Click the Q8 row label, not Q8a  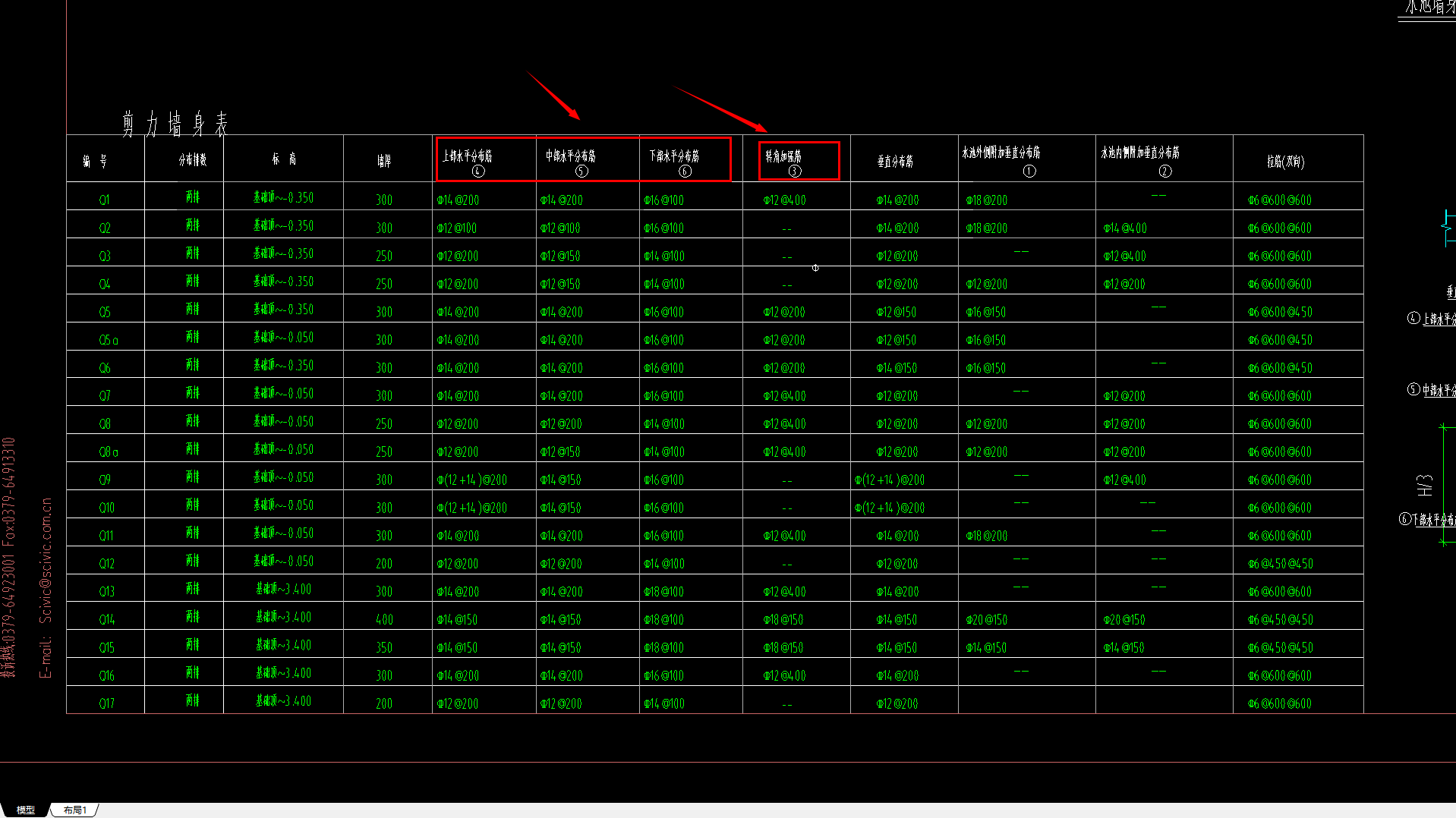[x=105, y=424]
